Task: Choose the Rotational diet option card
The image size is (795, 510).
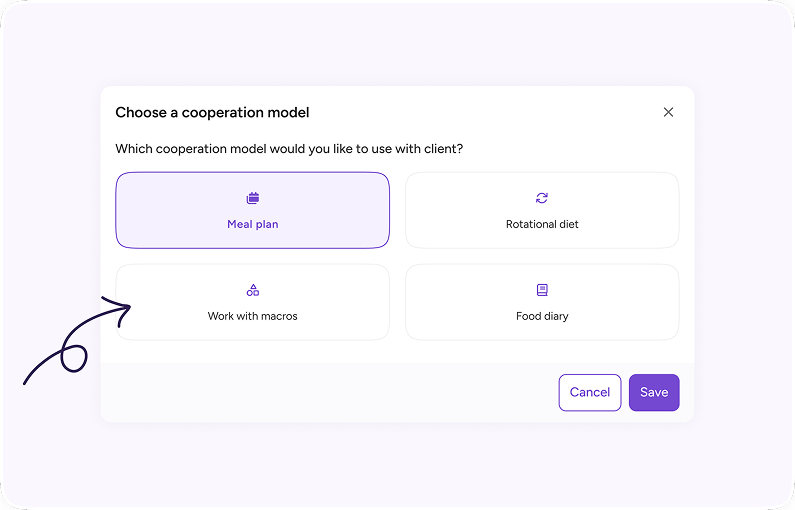Action: click(542, 210)
